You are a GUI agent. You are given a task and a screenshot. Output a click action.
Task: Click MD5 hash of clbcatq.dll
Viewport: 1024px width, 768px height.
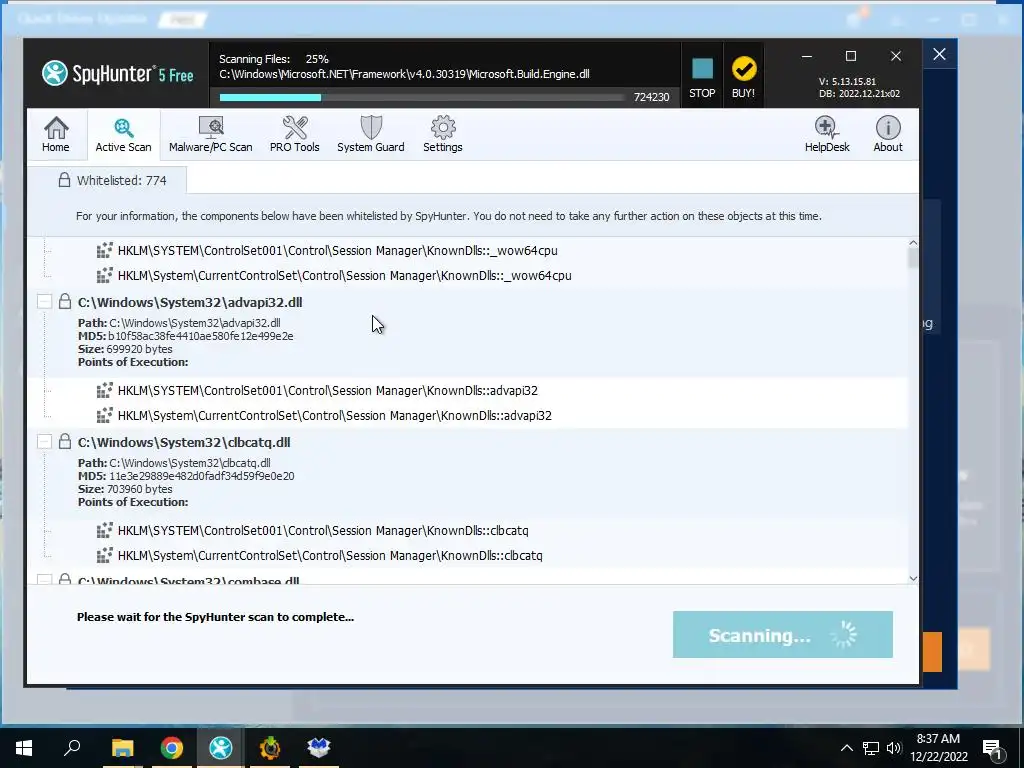tap(201, 475)
